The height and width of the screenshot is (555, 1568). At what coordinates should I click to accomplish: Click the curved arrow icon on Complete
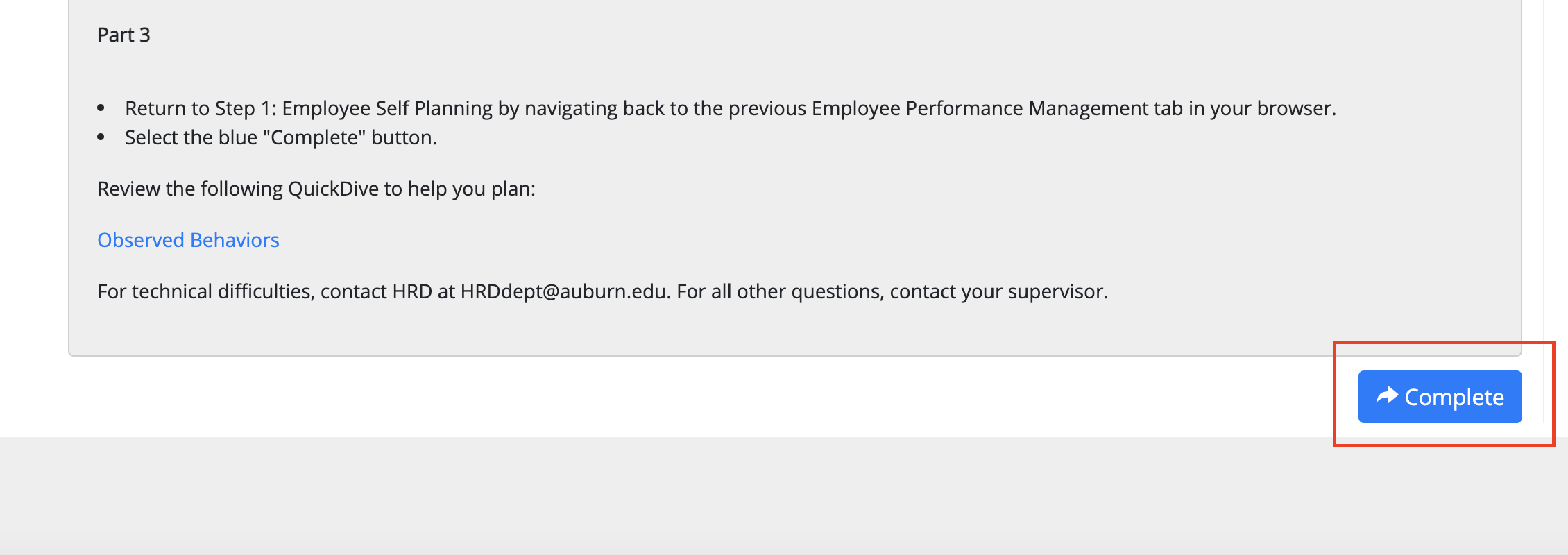click(x=1387, y=395)
